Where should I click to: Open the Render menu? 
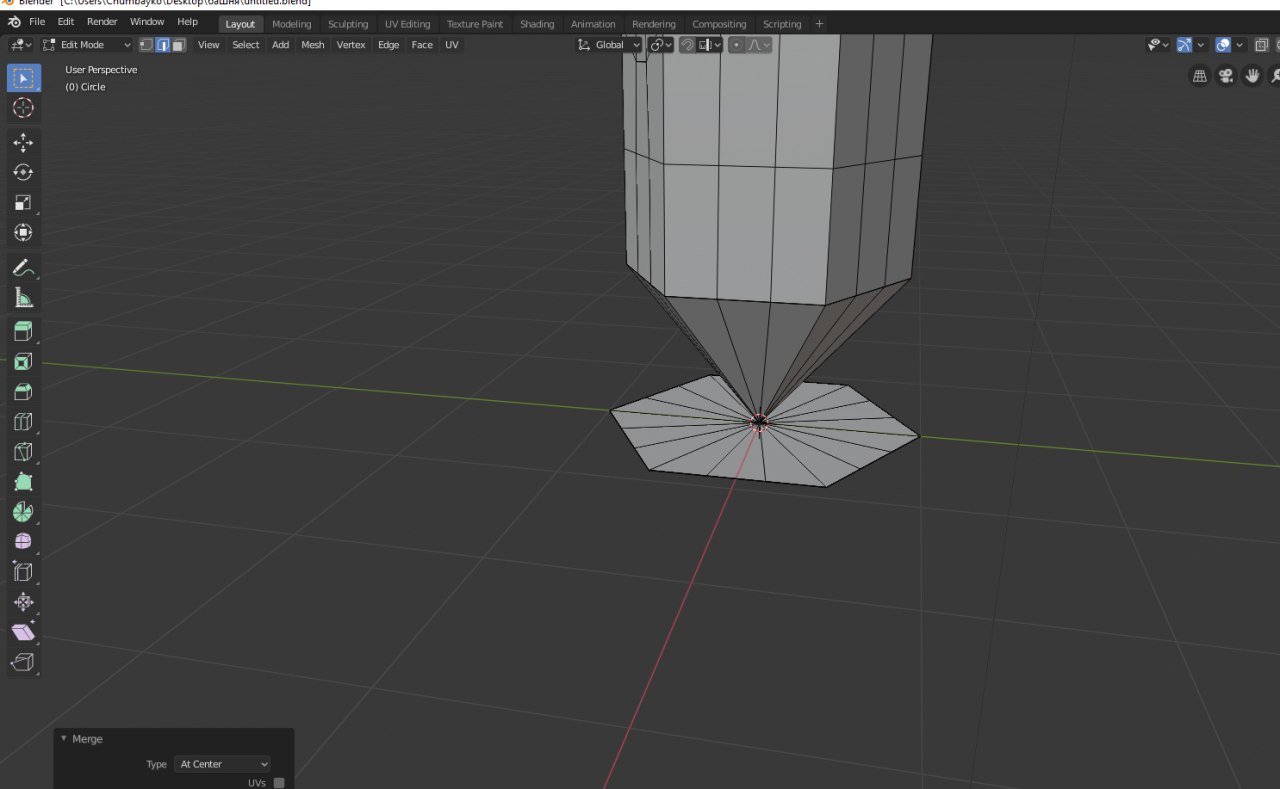(x=102, y=22)
